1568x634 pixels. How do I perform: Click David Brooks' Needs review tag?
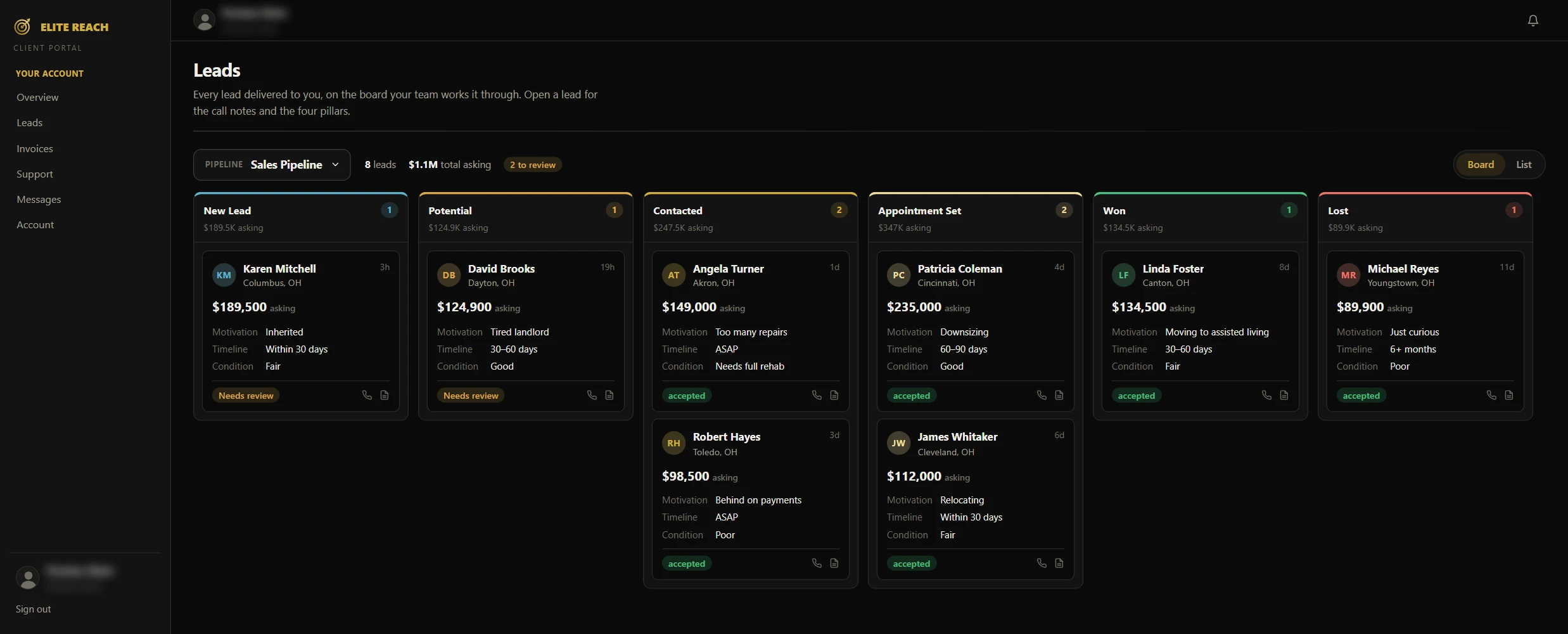point(471,396)
